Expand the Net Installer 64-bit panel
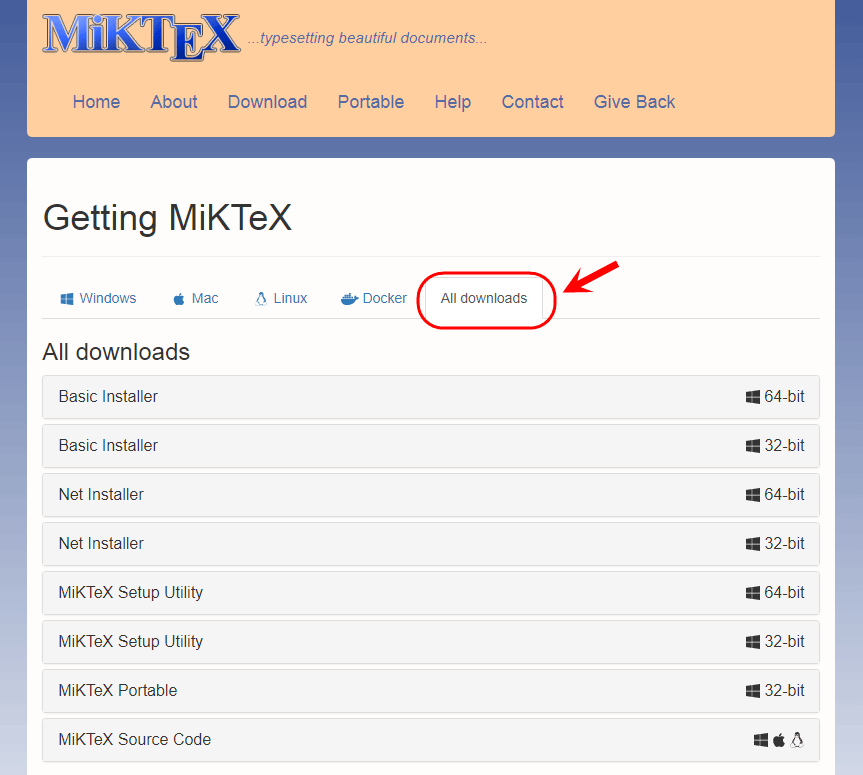The width and height of the screenshot is (863, 775). [431, 495]
